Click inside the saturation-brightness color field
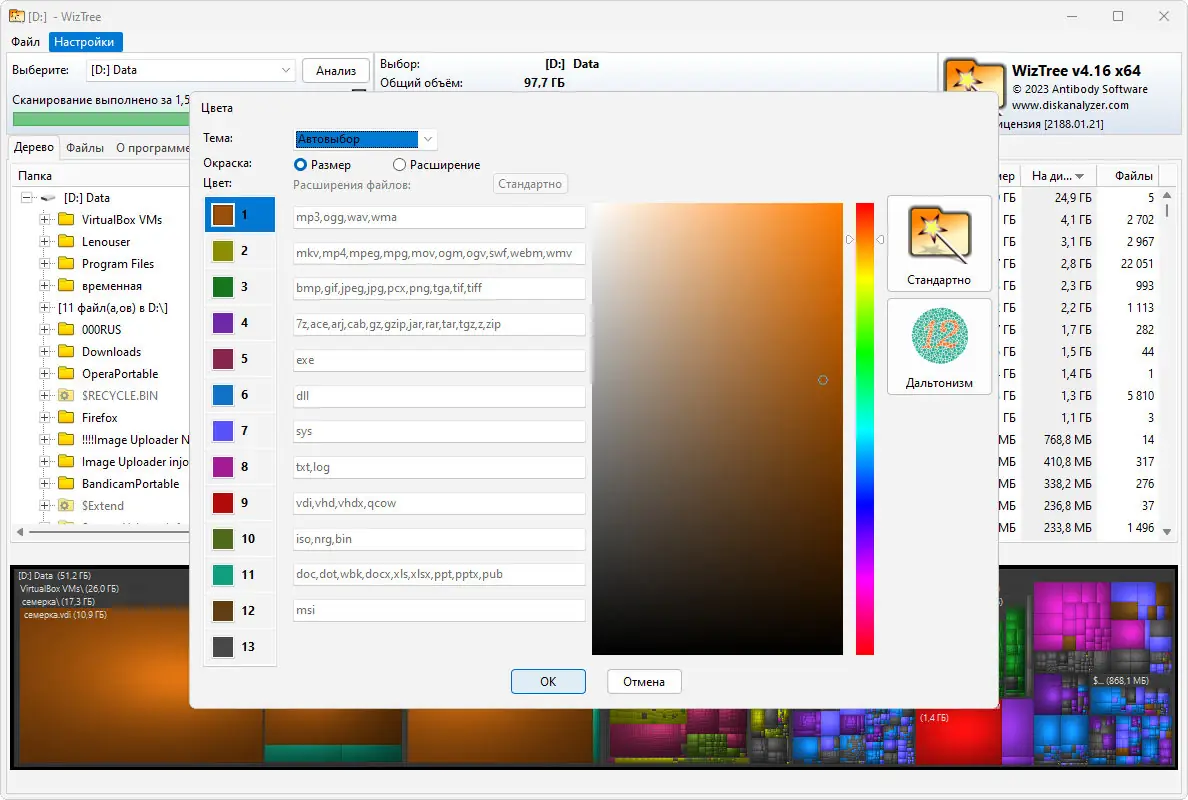 click(x=717, y=429)
